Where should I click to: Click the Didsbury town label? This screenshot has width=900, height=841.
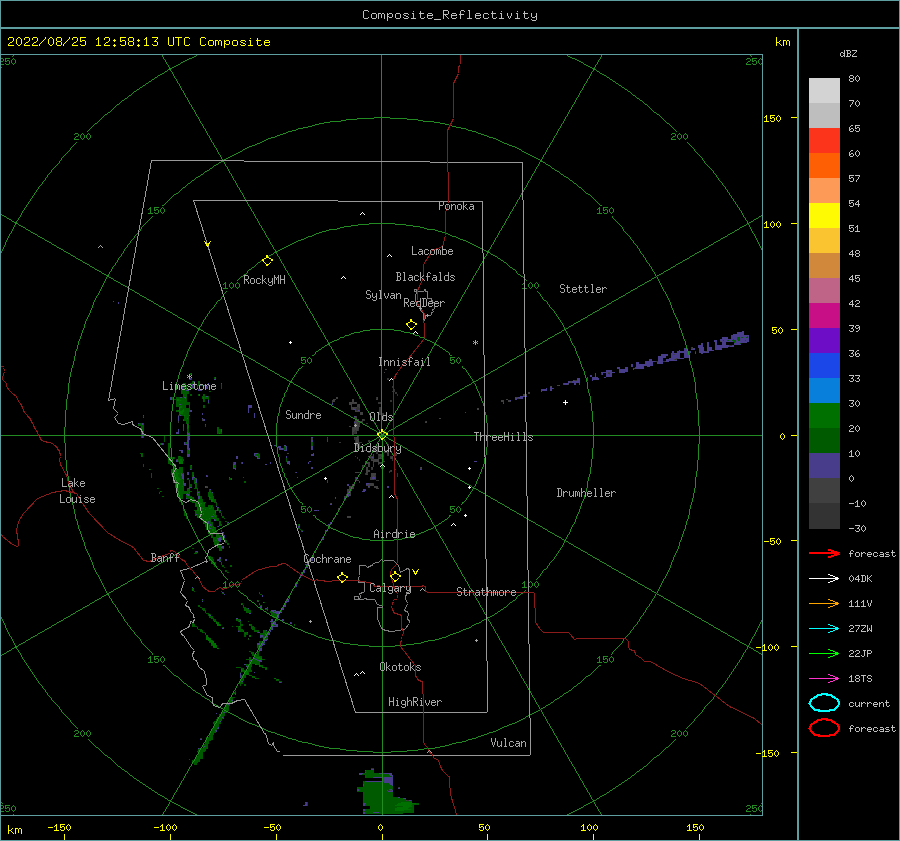377,448
